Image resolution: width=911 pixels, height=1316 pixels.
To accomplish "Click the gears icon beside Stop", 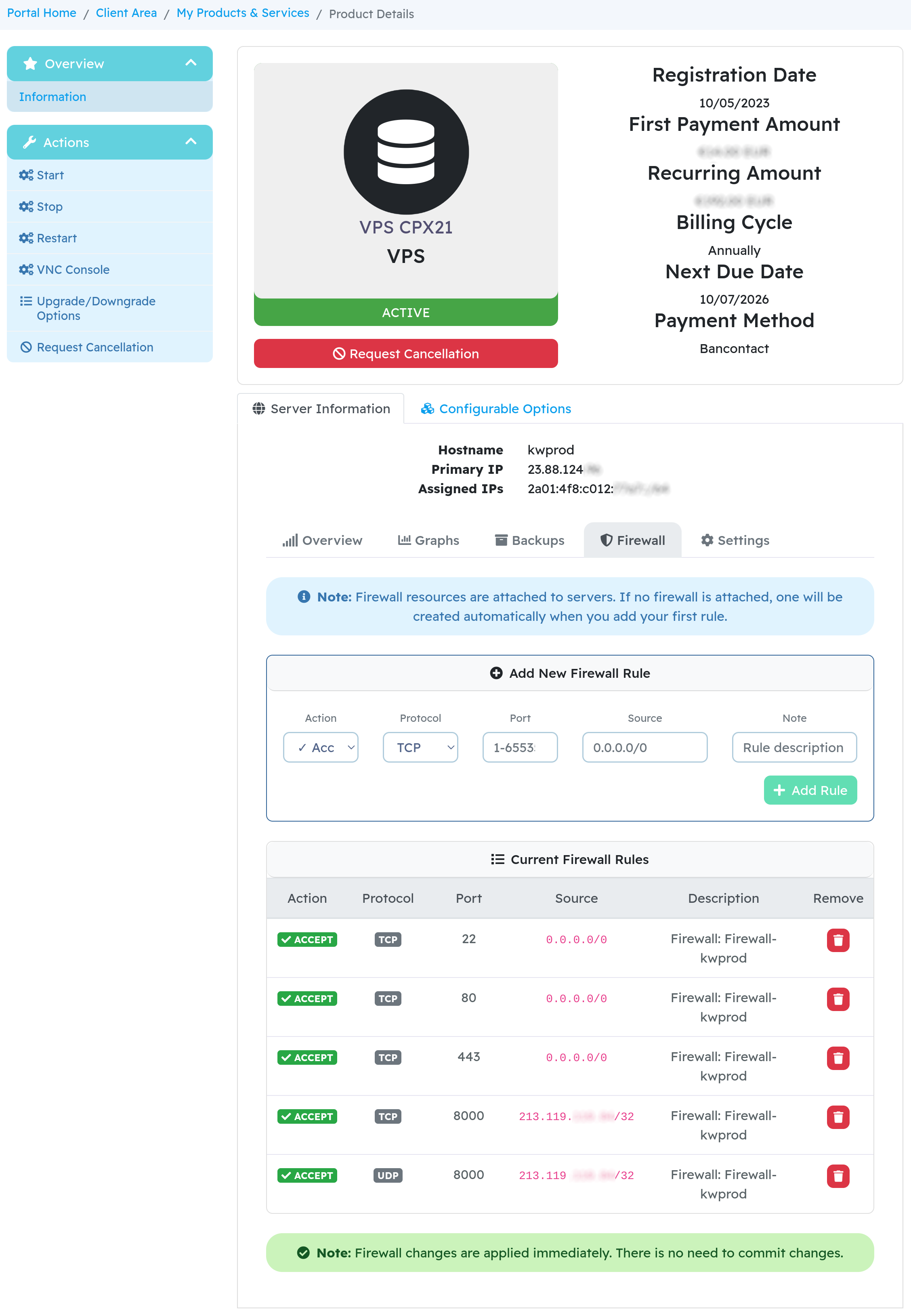I will pyautogui.click(x=26, y=207).
